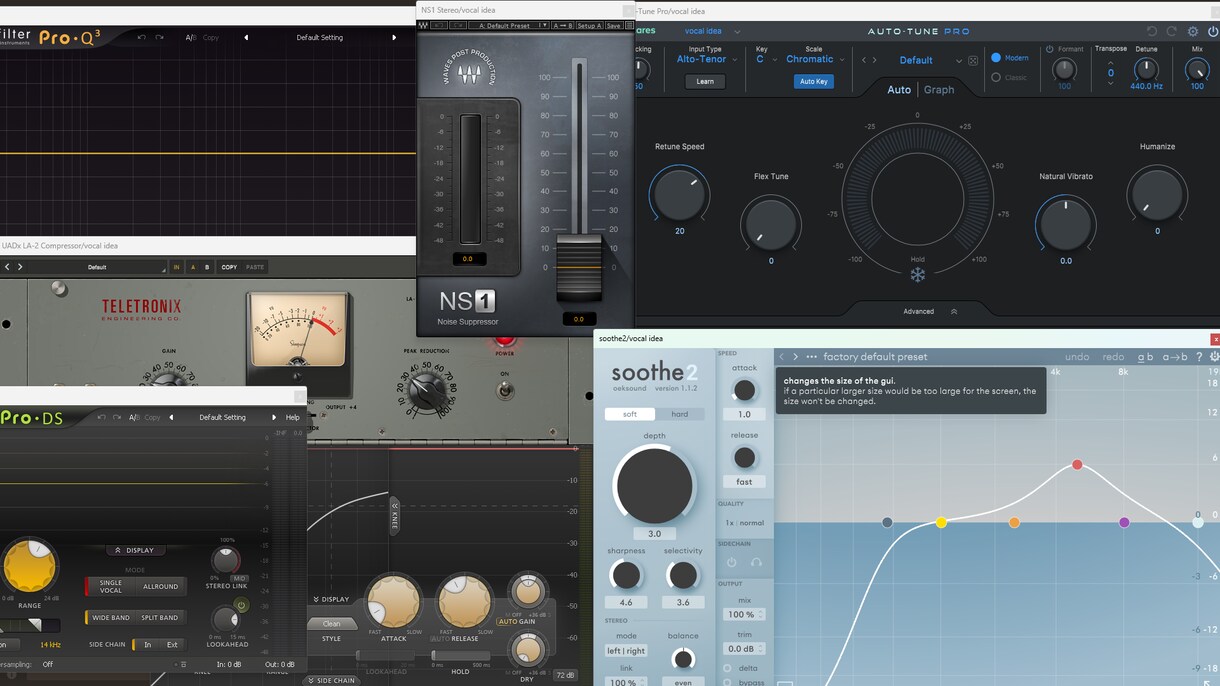1220x686 pixels.
Task: Open soothe2 preset options three-dots menu
Action: (812, 357)
